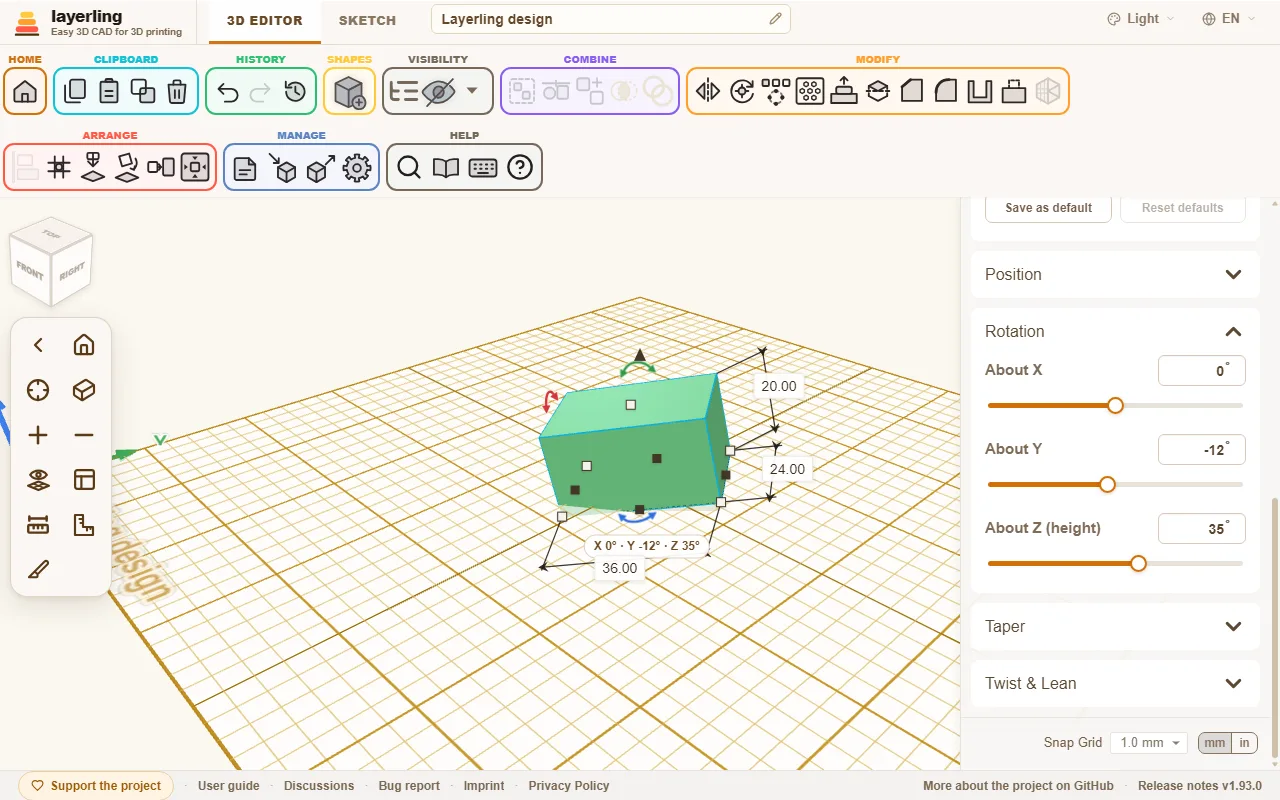Click the Save as default button
Image resolution: width=1280 pixels, height=800 pixels.
1048,208
